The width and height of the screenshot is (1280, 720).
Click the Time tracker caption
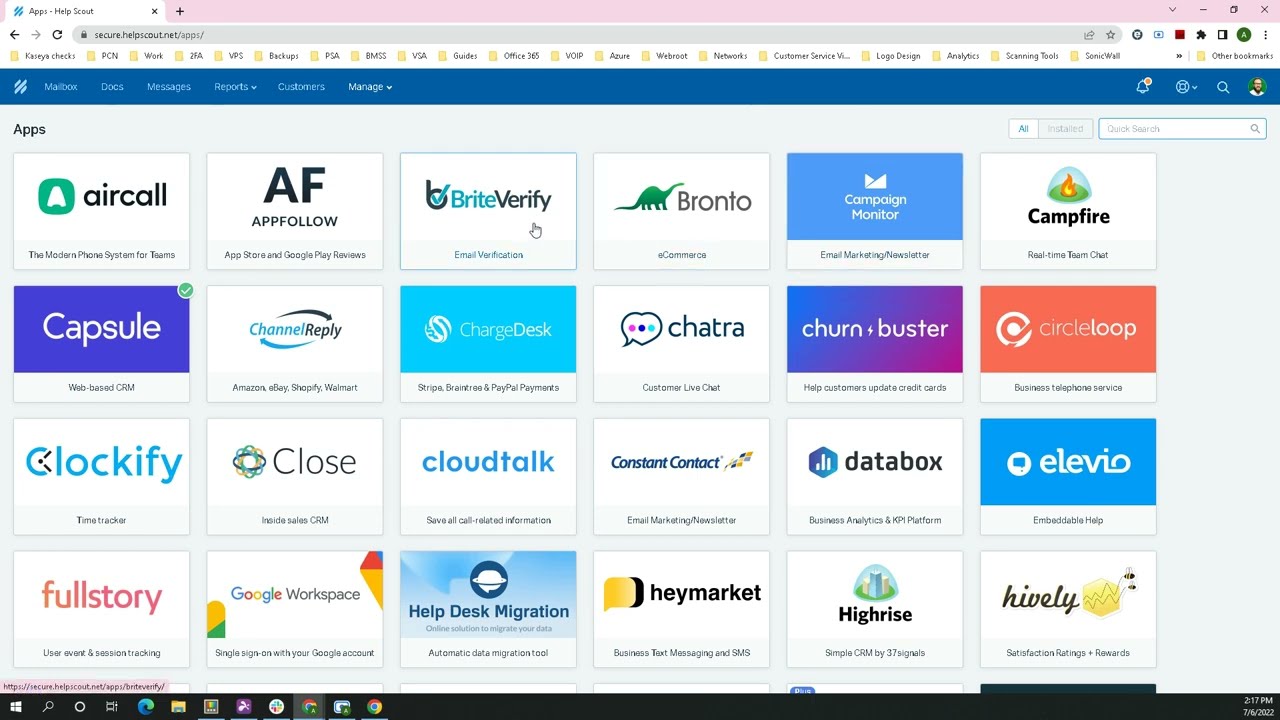click(101, 520)
